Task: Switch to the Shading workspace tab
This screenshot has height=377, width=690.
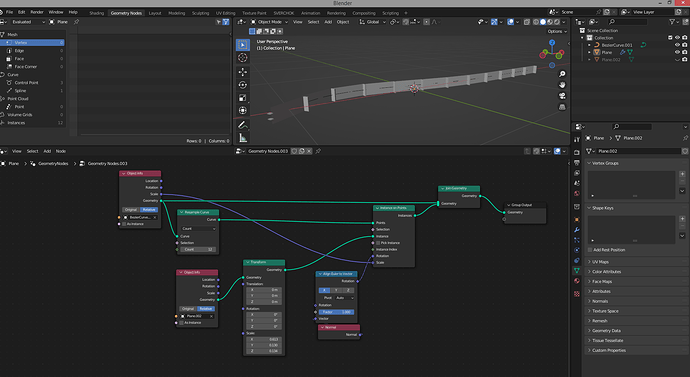Action: coord(96,13)
